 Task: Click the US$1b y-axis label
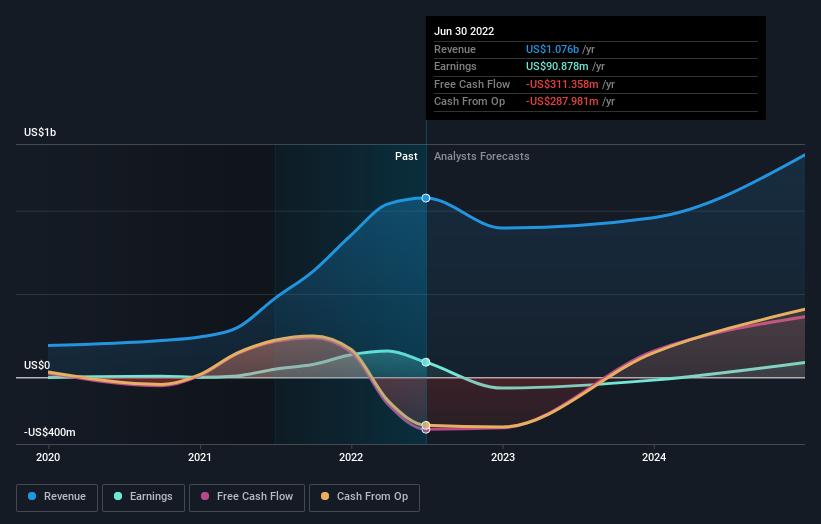(40, 132)
